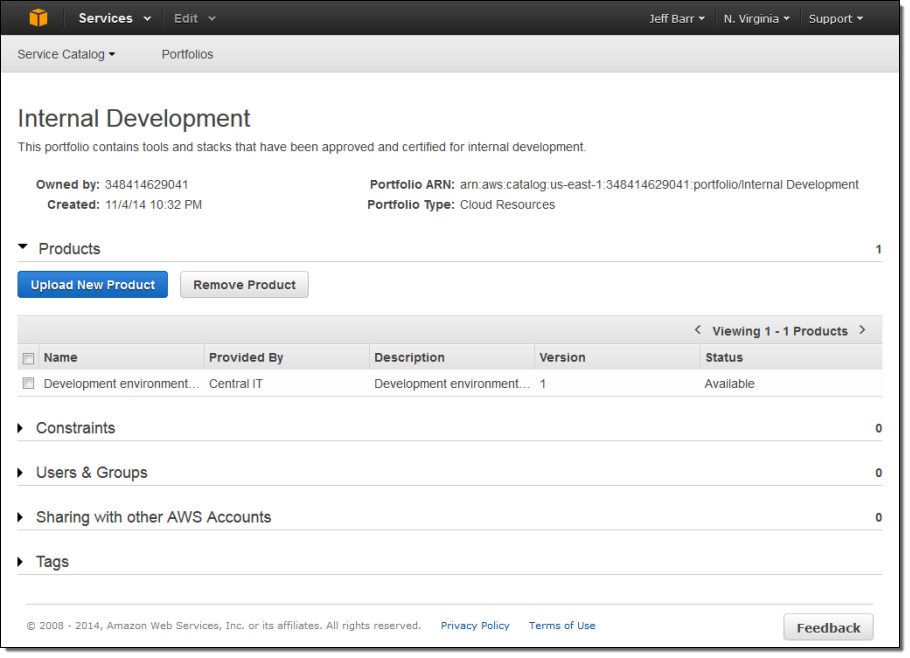
Task: Check the Development environment product row checkbox
Action: (28, 383)
